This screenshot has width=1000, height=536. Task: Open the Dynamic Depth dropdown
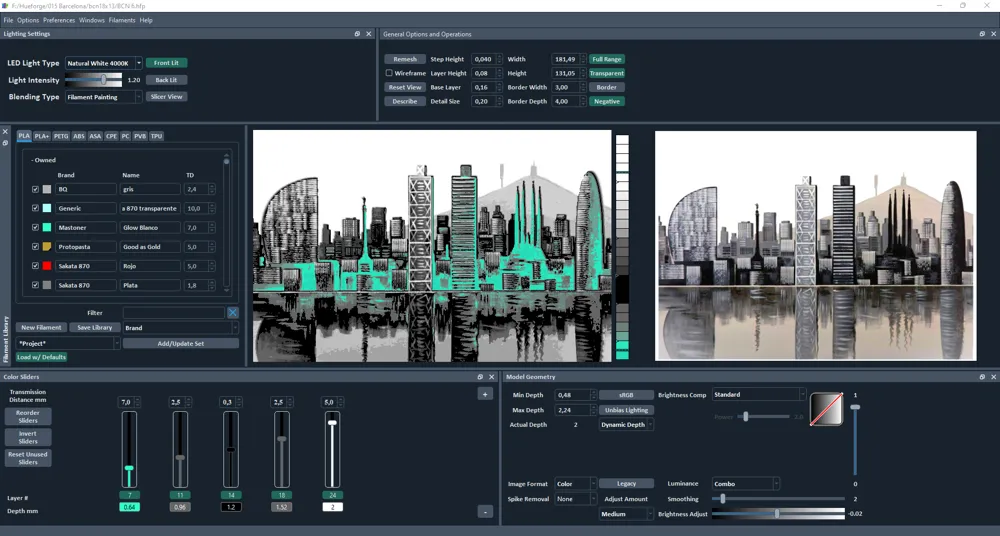[626, 425]
